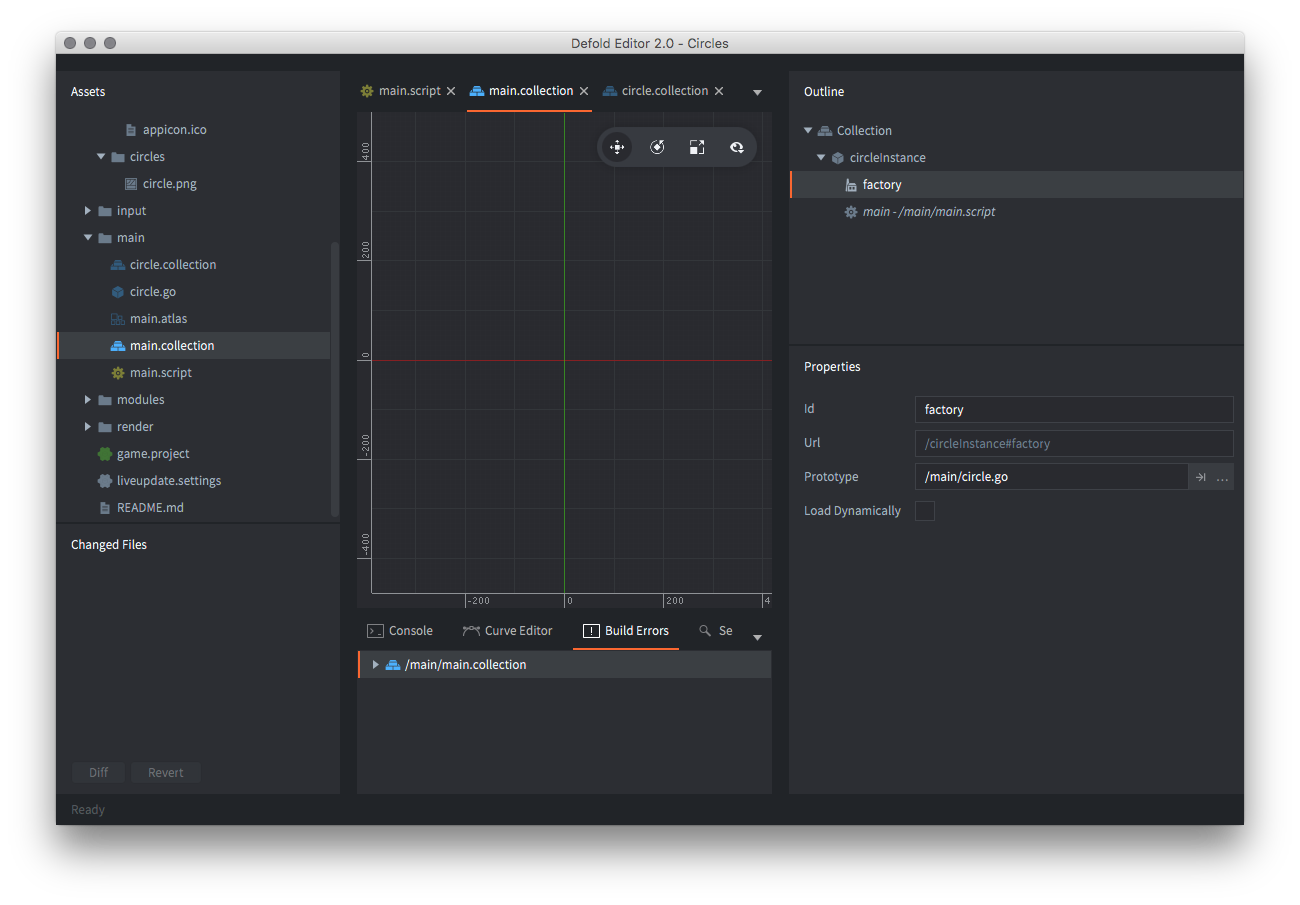Switch to the Console tab
The width and height of the screenshot is (1300, 905).
[x=400, y=631]
